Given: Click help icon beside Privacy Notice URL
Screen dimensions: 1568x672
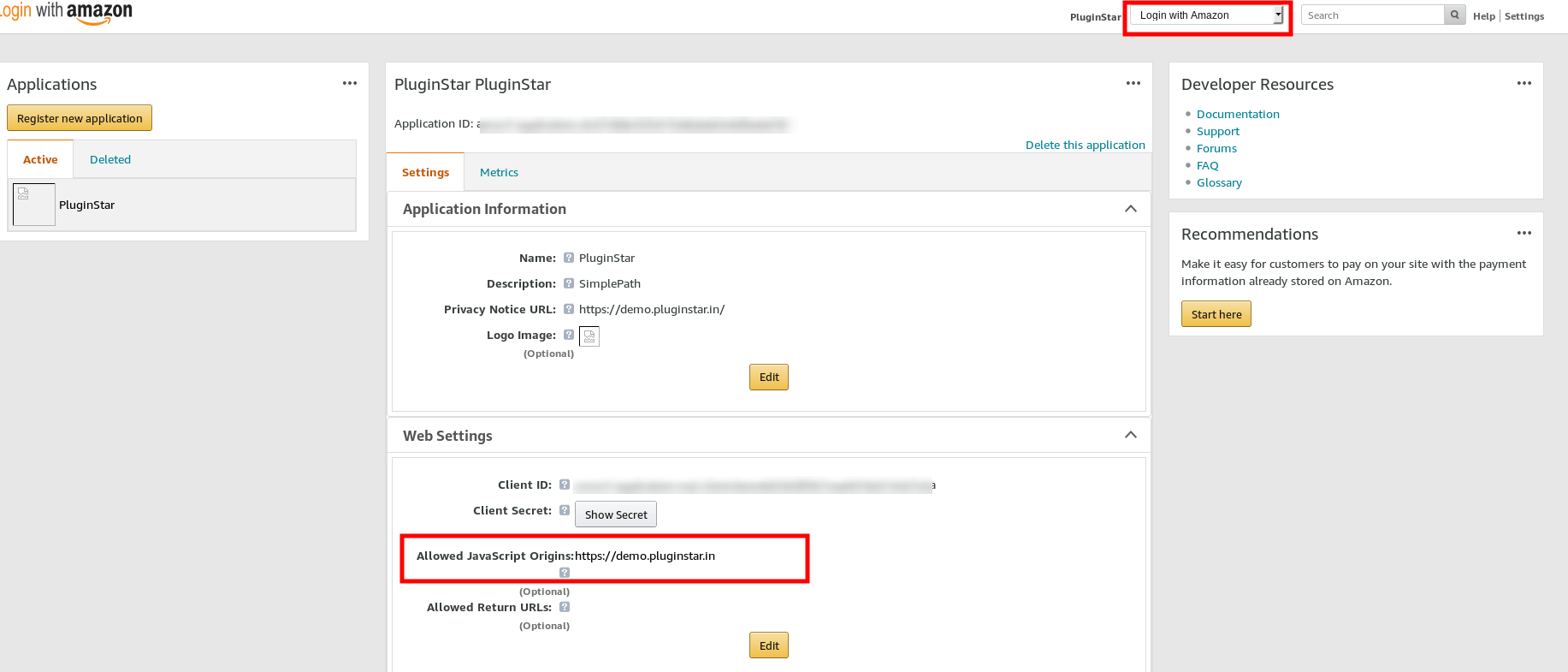Looking at the screenshot, I should coord(569,309).
